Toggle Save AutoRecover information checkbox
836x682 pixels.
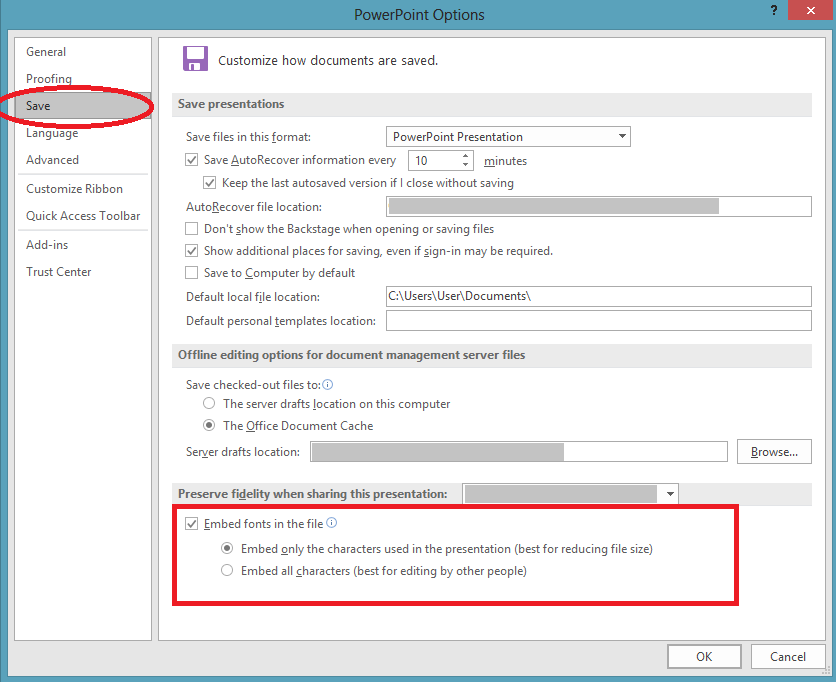192,160
